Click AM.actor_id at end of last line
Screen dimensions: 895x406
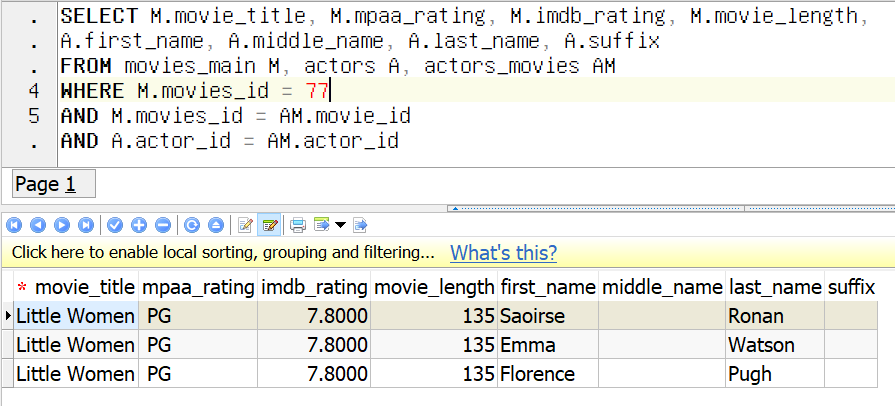333,140
